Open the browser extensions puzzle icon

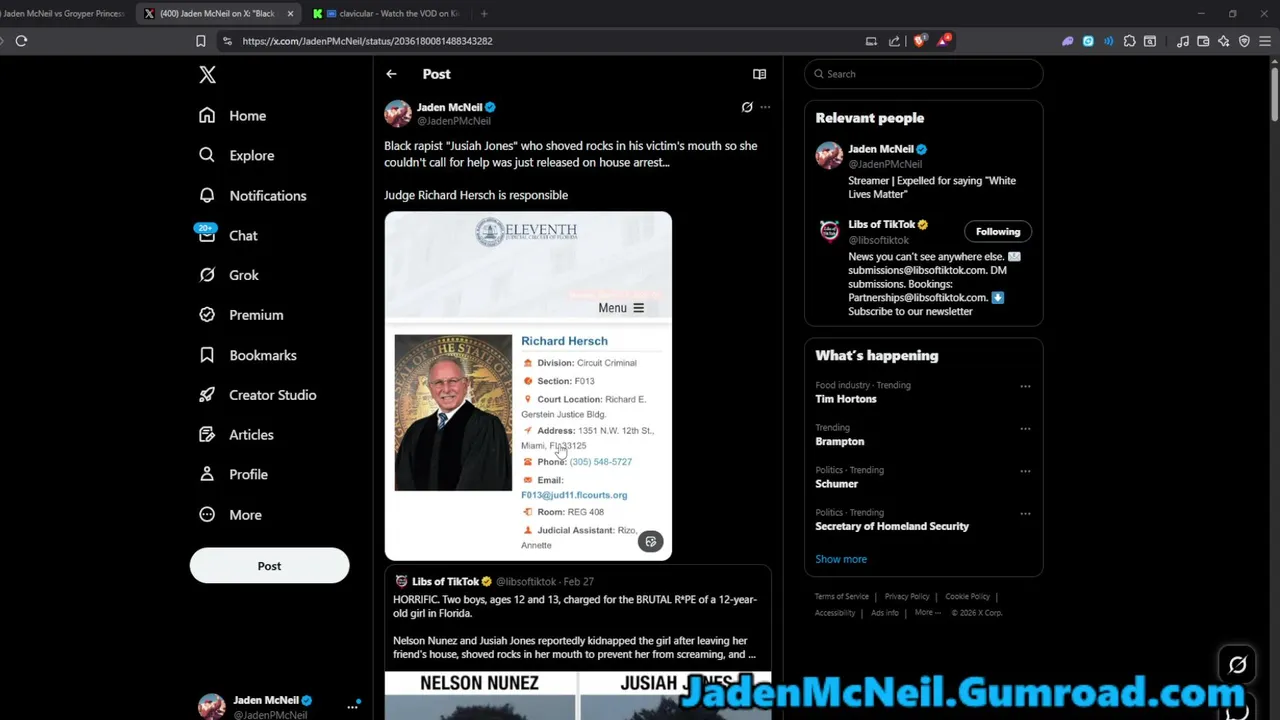click(1129, 41)
